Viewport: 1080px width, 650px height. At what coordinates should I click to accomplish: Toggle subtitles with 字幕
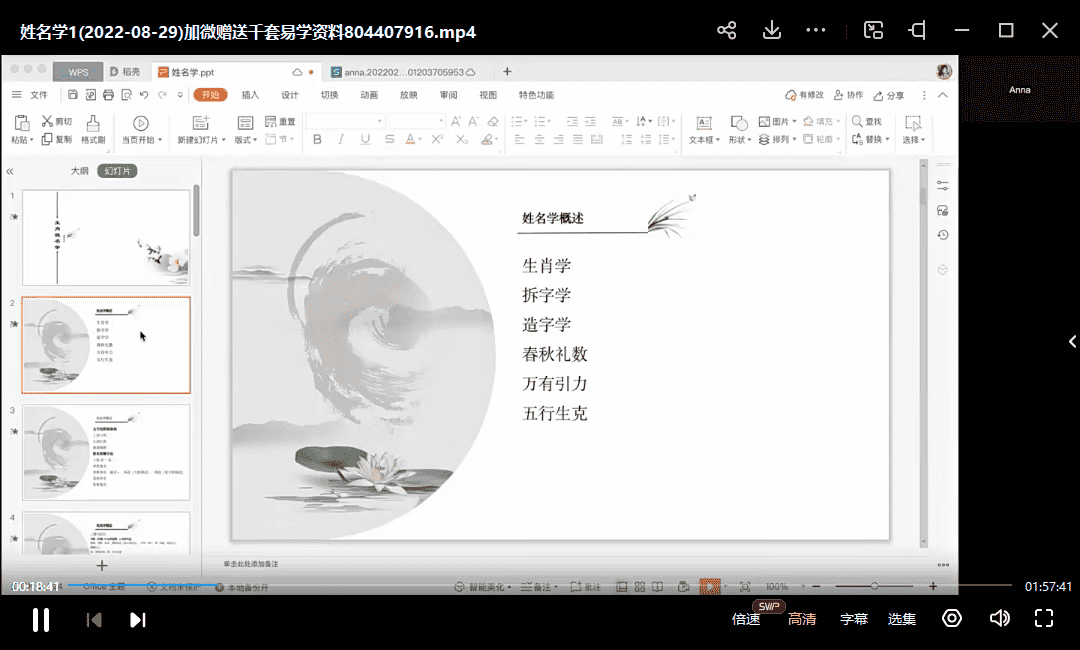[853, 619]
